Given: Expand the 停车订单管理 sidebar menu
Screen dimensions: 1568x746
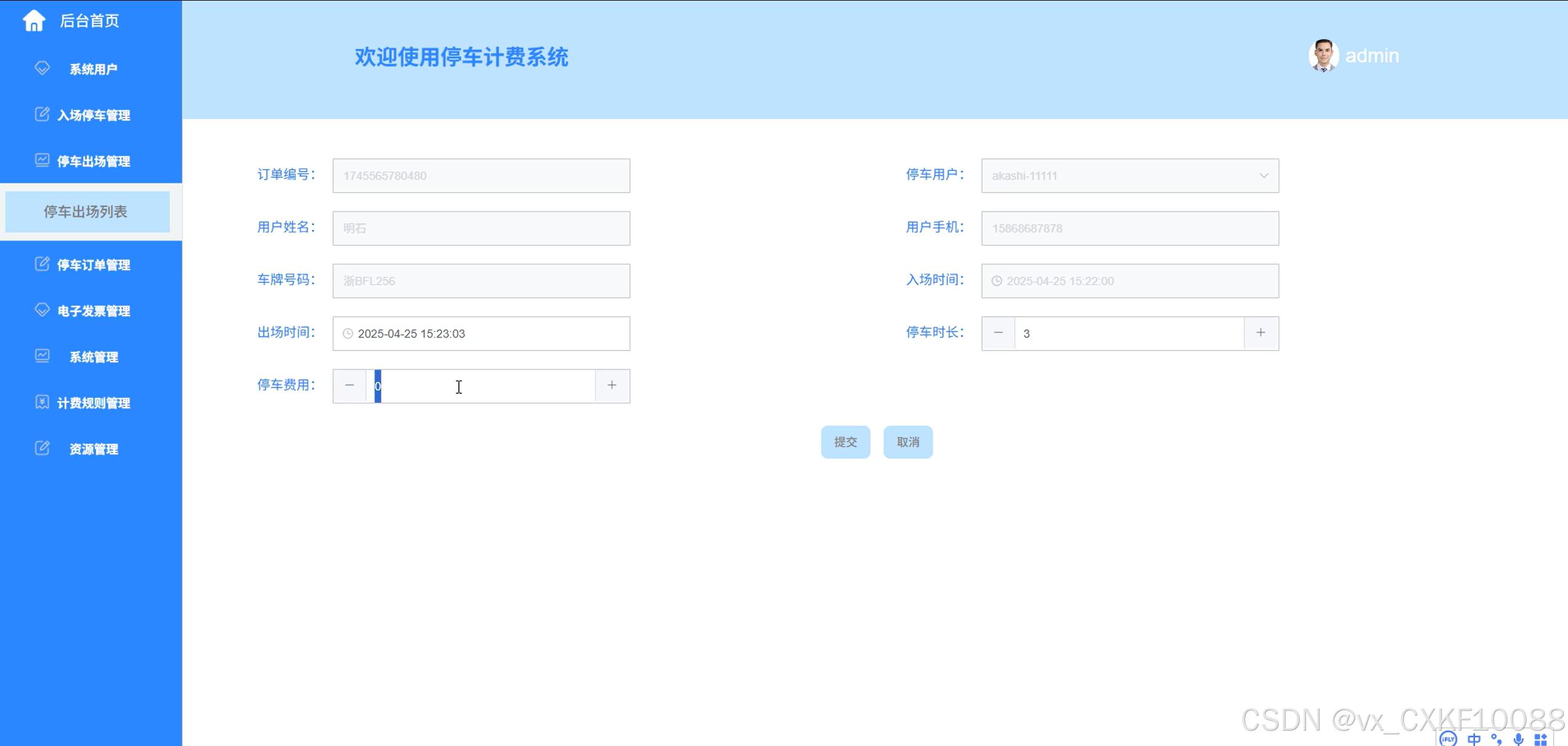Looking at the screenshot, I should click(x=93, y=265).
